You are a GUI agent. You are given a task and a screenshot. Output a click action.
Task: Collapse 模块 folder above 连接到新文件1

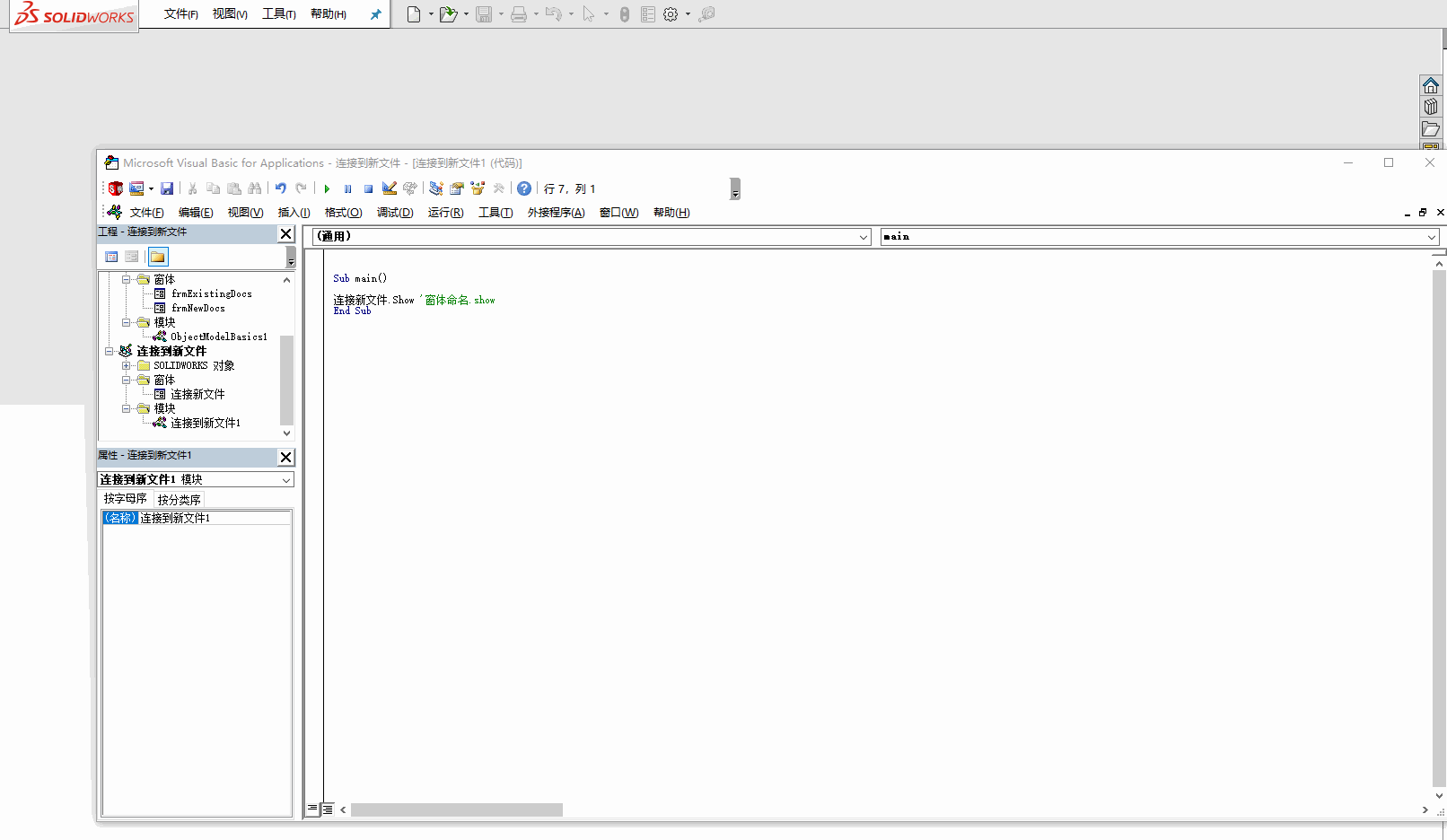click(x=127, y=408)
